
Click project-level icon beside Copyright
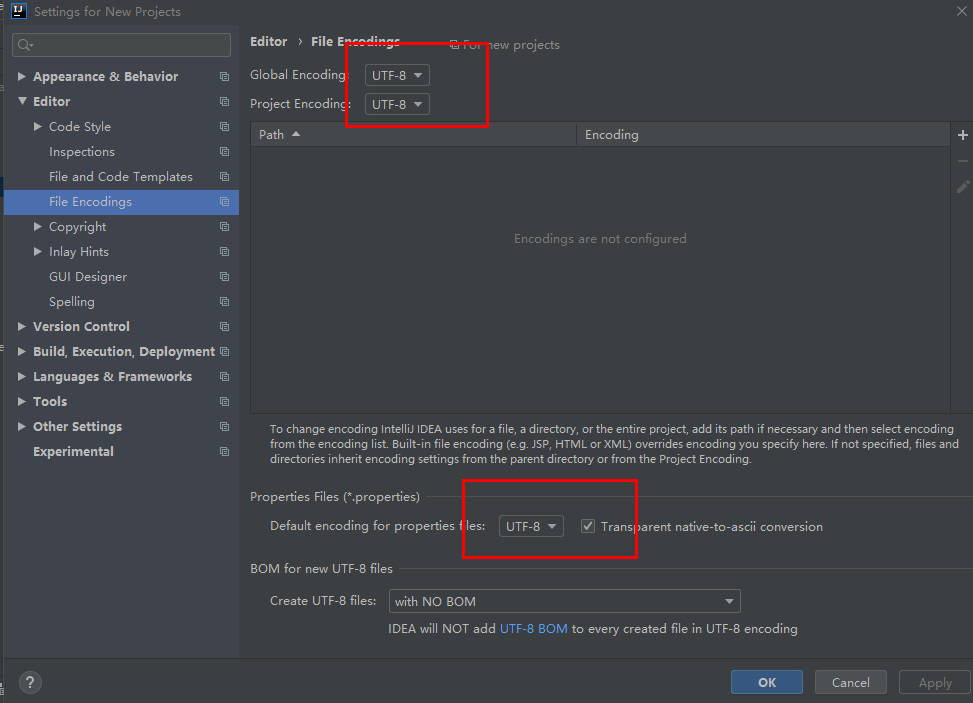224,226
